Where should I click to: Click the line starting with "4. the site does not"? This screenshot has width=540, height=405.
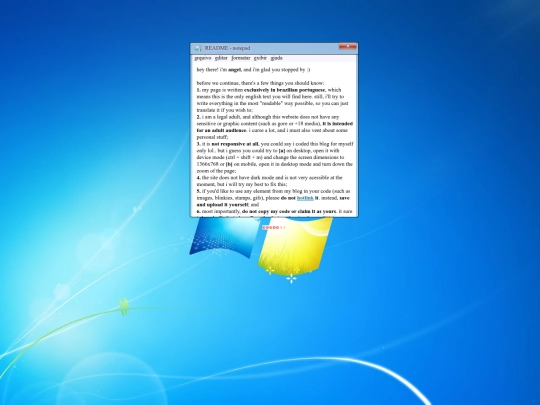(x=270, y=178)
